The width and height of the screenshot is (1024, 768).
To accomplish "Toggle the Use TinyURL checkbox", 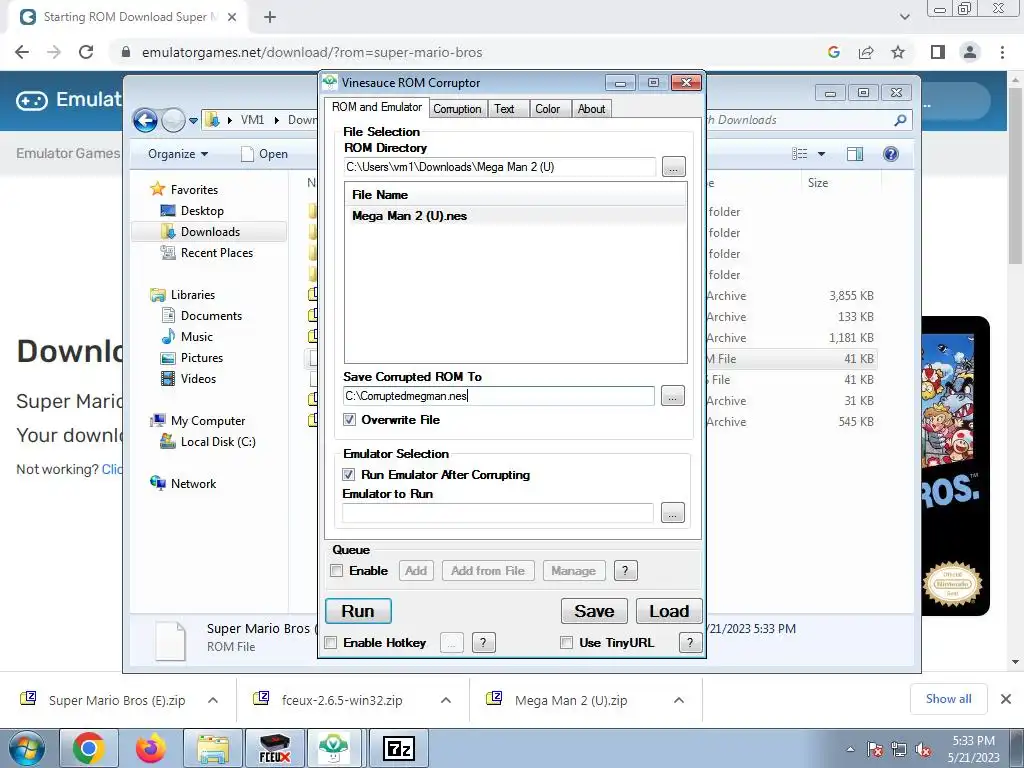I will 567,643.
